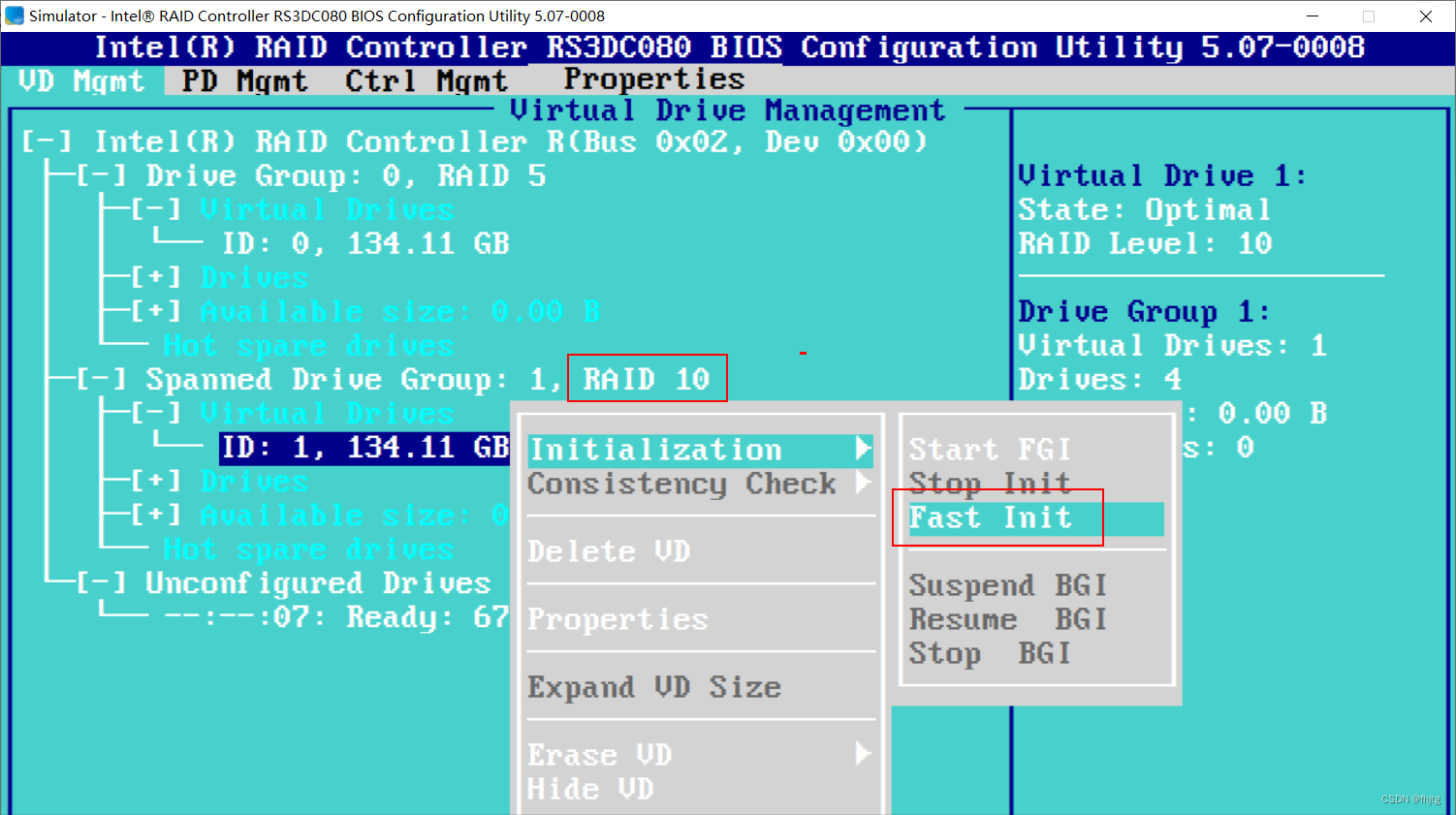Collapse Virtual Drives under Spanned Drive Group 1
The image size is (1456, 815).
point(156,413)
